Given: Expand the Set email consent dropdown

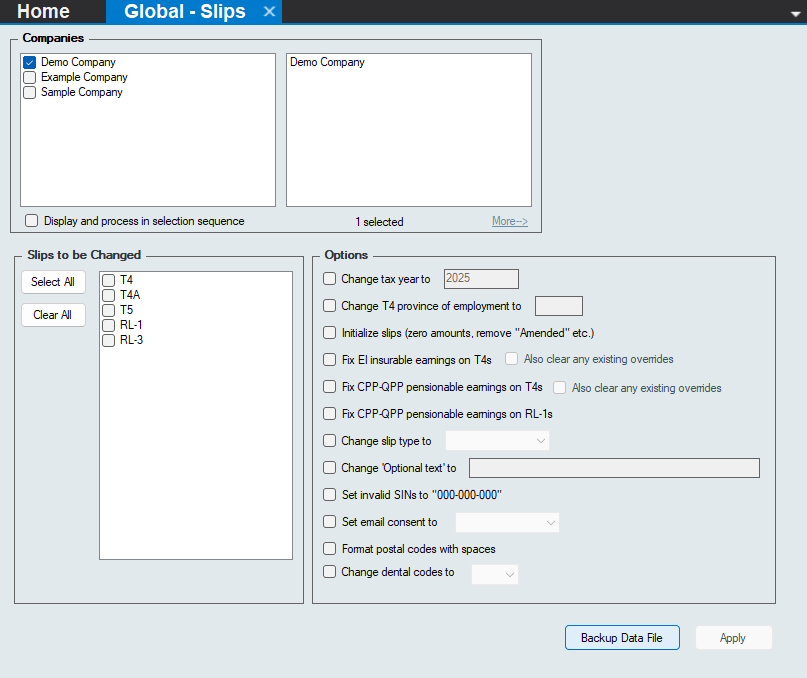Looking at the screenshot, I should (507, 522).
